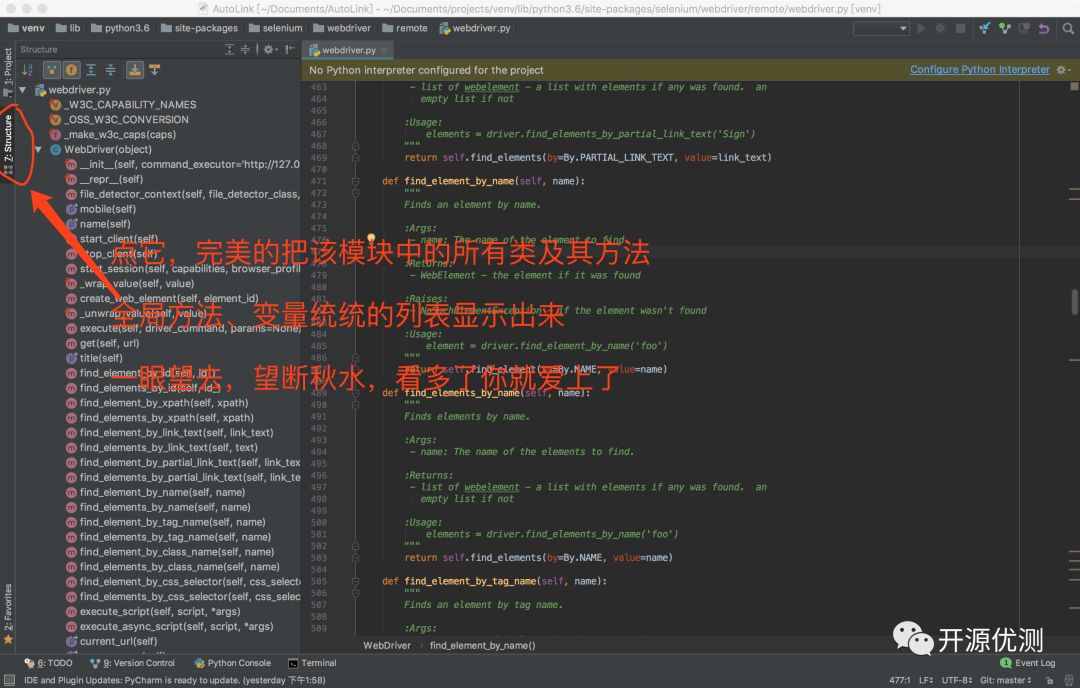Click the selenium breadcrumb folder

click(276, 28)
